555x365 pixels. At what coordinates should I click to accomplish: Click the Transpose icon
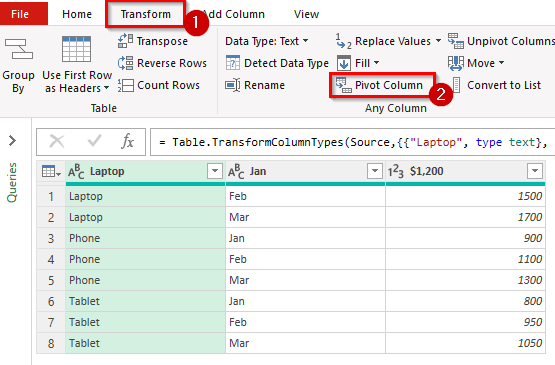coord(125,41)
